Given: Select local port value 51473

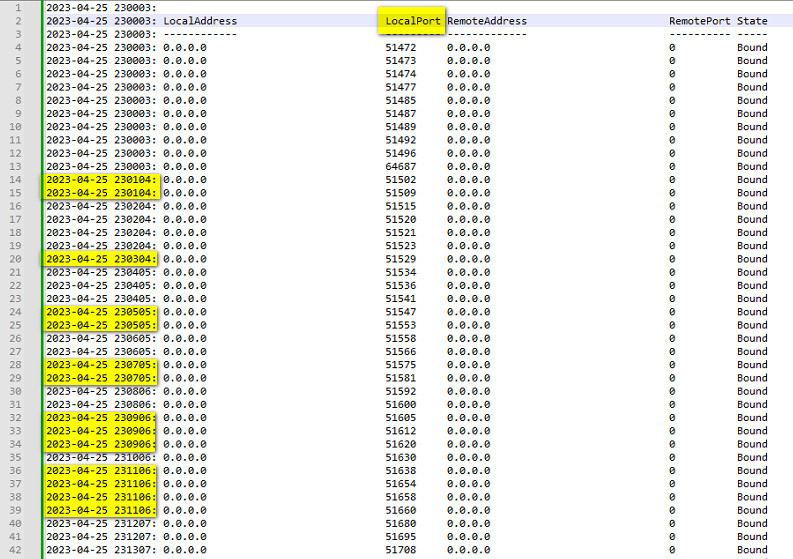Looking at the screenshot, I should 401,61.
